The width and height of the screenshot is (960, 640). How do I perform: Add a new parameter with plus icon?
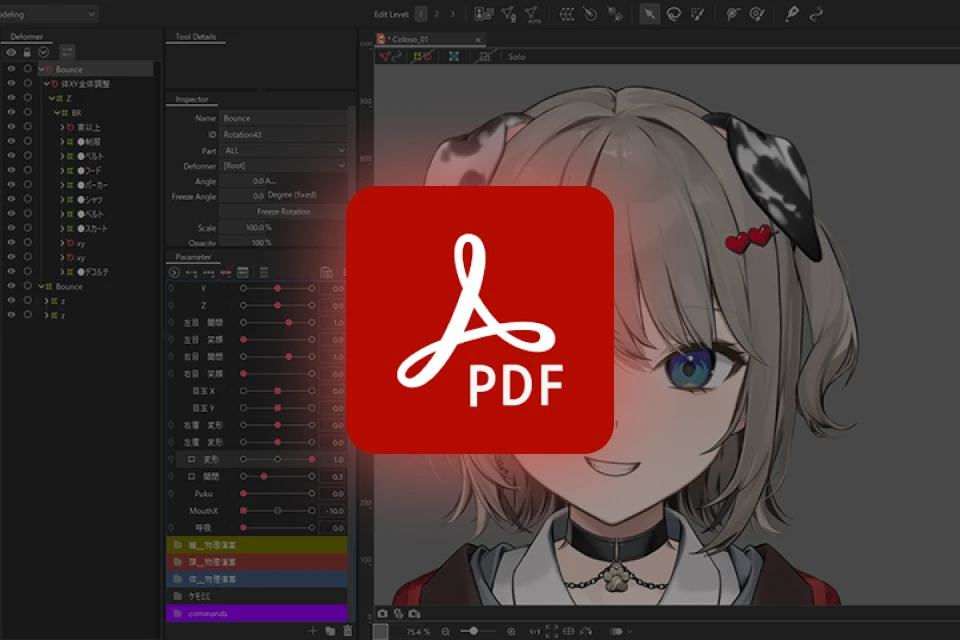click(x=313, y=630)
